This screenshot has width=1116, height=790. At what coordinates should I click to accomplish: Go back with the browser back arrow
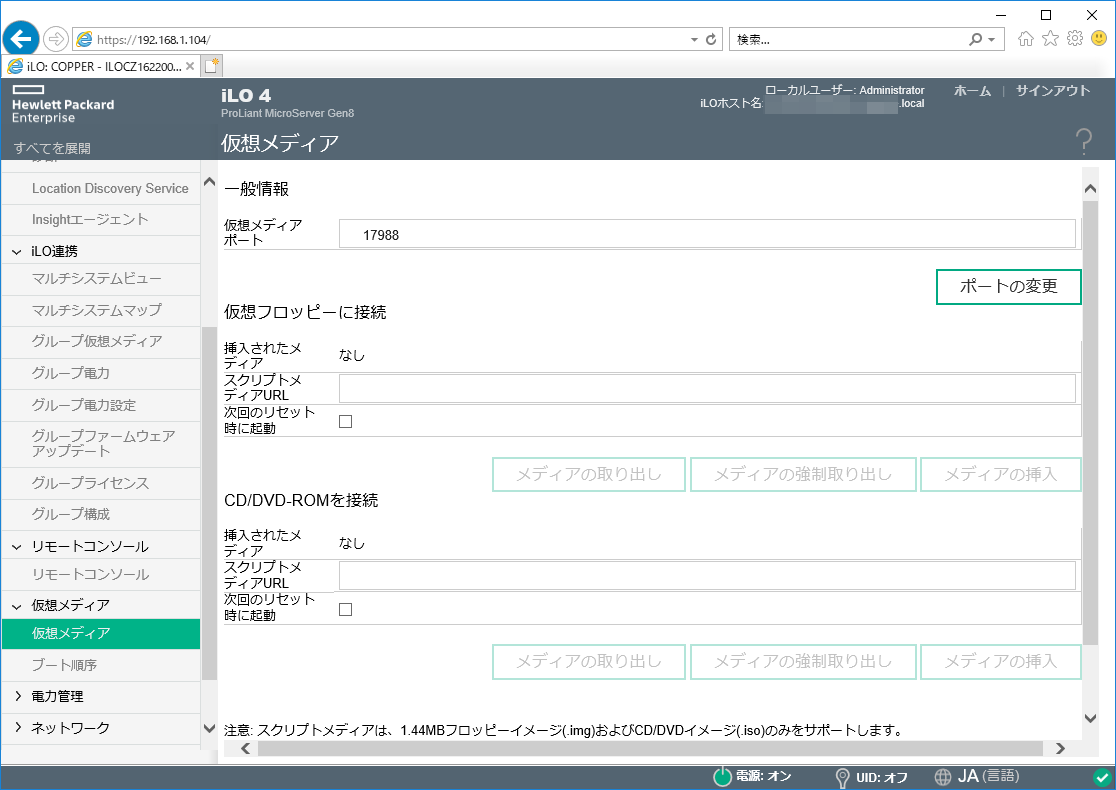click(x=21, y=38)
